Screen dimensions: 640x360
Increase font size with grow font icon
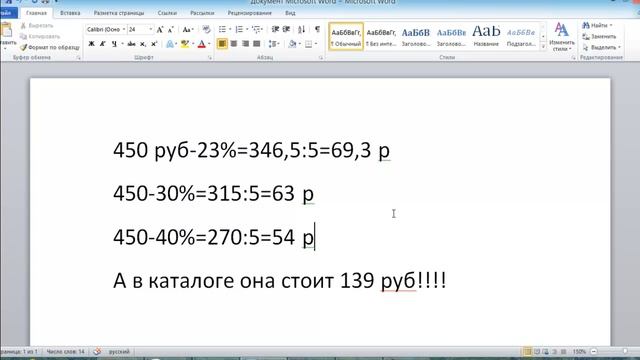(x=160, y=29)
